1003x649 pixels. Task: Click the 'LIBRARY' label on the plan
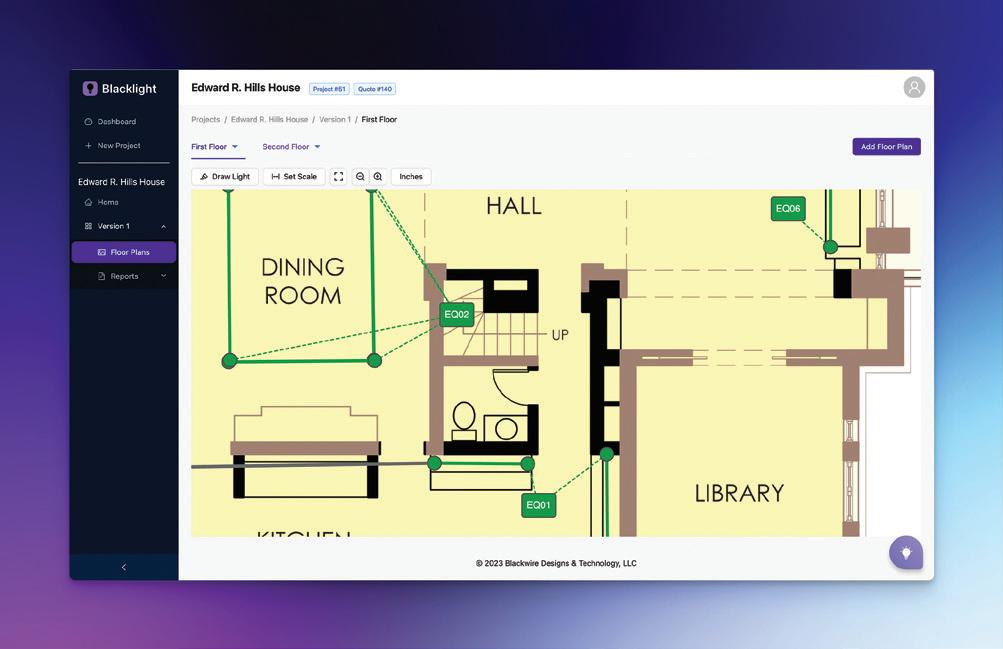739,493
